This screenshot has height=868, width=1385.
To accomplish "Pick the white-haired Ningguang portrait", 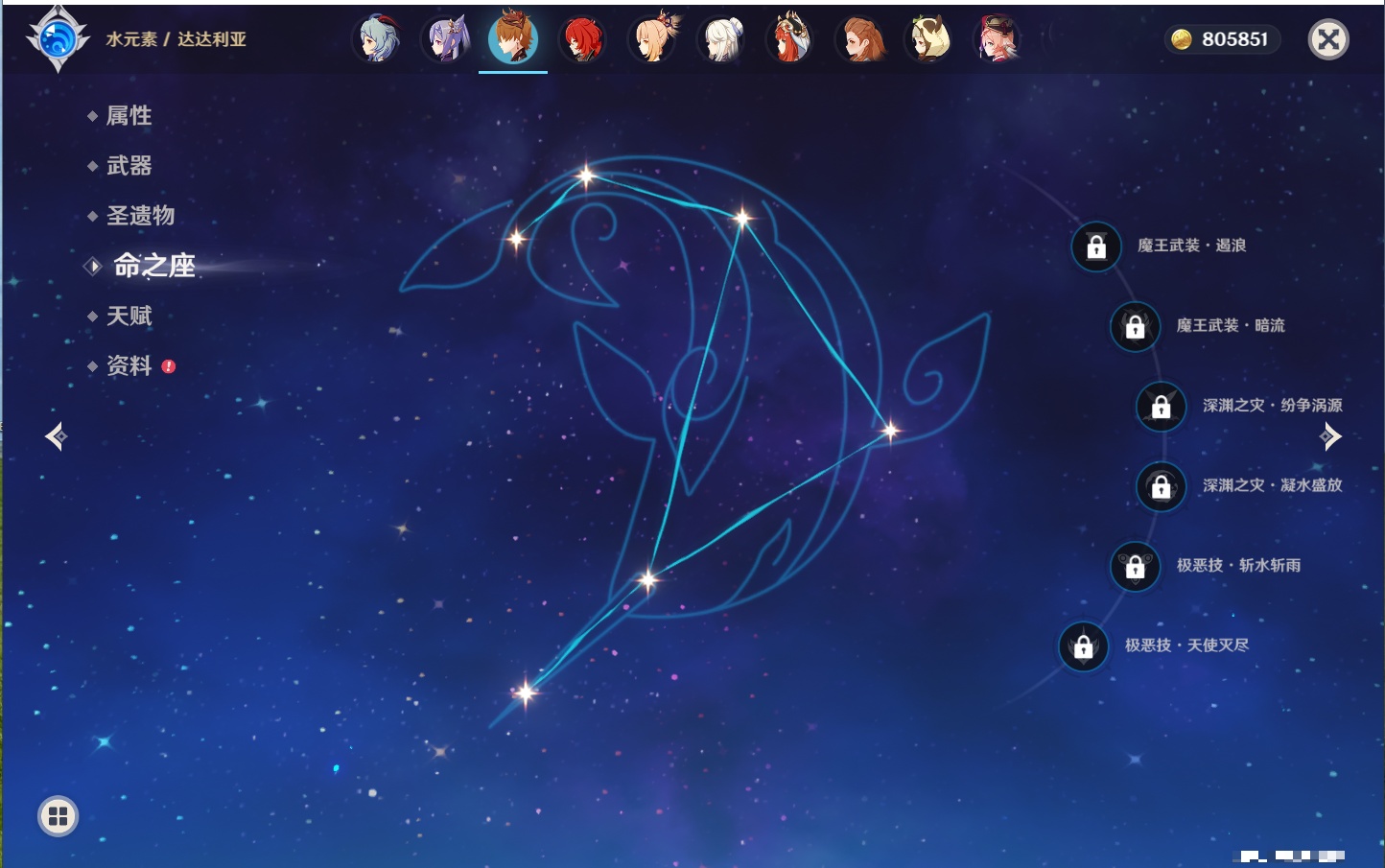I will (x=722, y=39).
